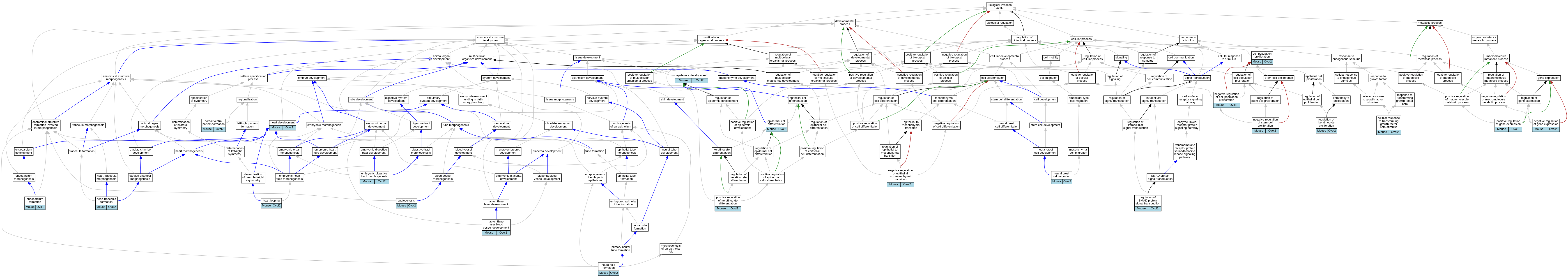Select the 'heart morphogenesis' node

click(189, 151)
